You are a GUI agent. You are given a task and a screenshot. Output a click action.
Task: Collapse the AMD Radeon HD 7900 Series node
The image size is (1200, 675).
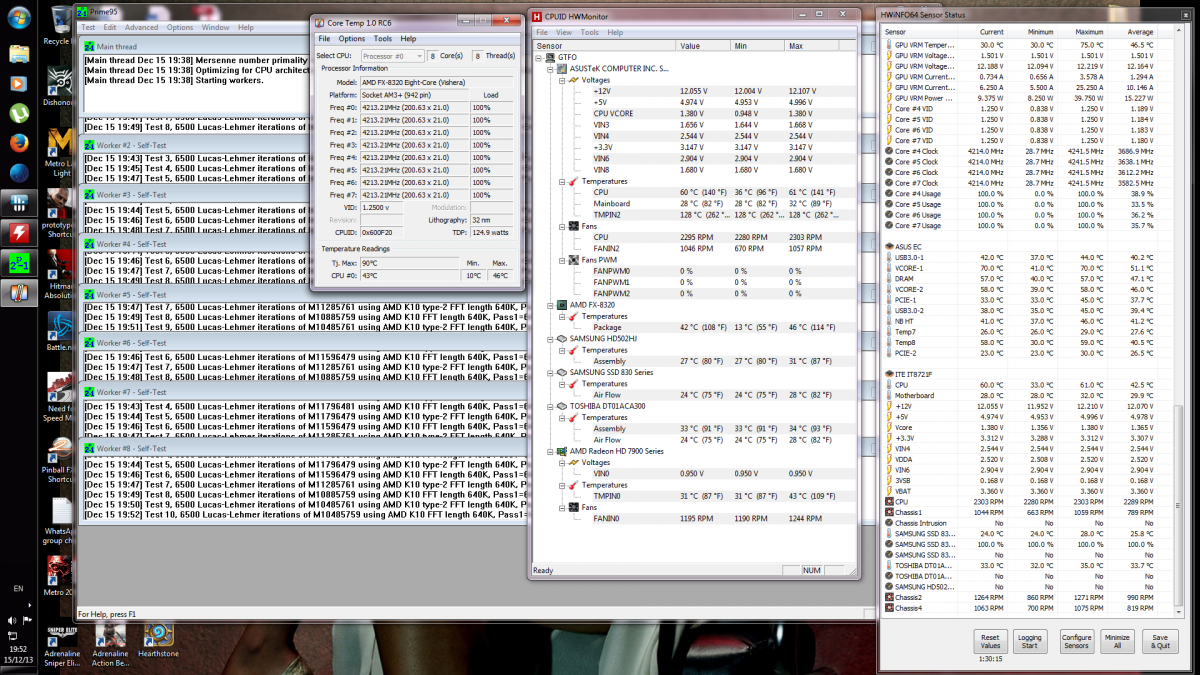click(x=549, y=451)
